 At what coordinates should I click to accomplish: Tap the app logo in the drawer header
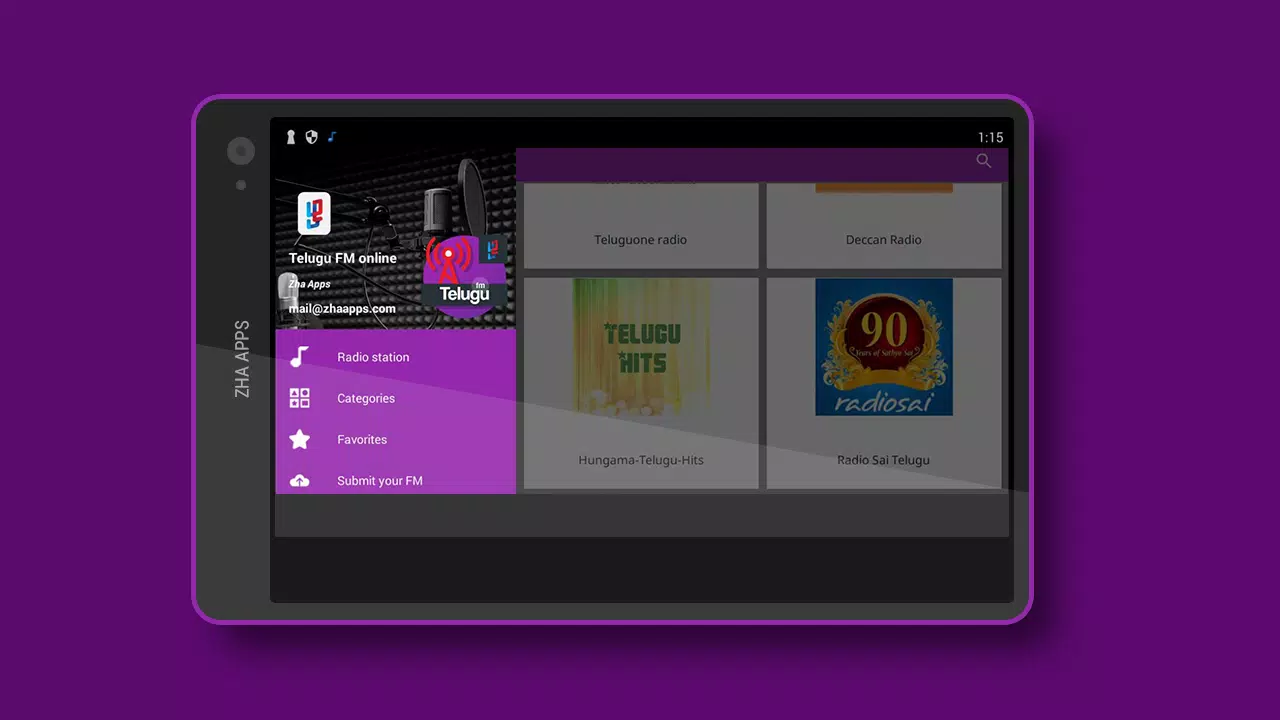point(314,214)
